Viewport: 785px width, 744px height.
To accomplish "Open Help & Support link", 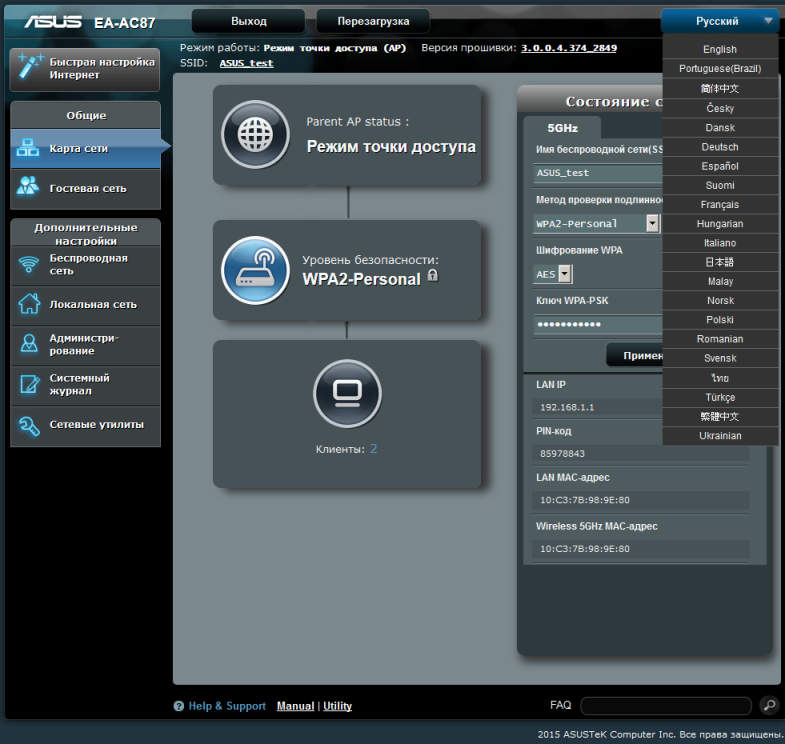I will (x=227, y=706).
